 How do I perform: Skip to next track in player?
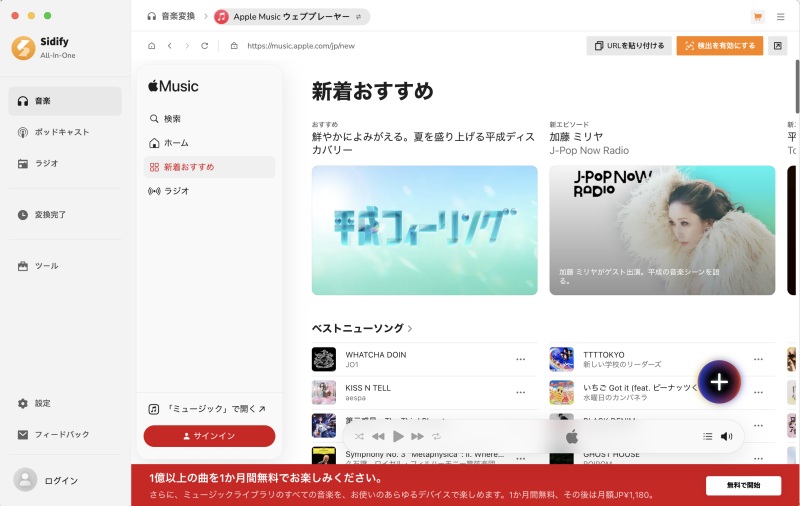pos(417,436)
